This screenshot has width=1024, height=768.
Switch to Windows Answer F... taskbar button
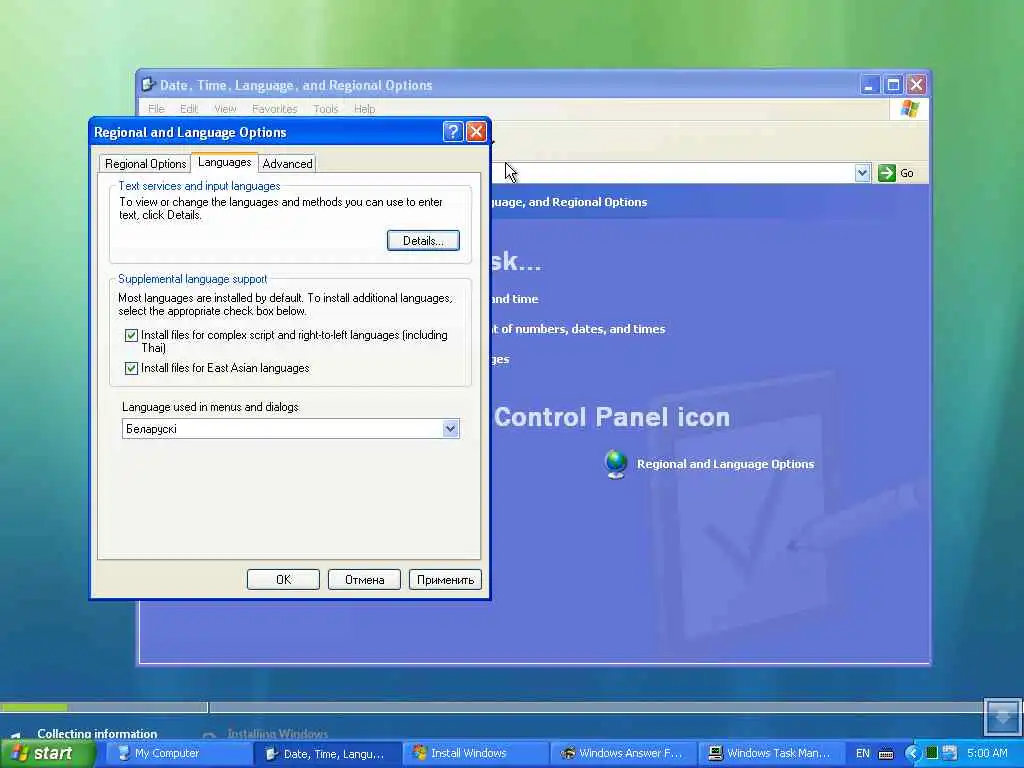pyautogui.click(x=622, y=754)
